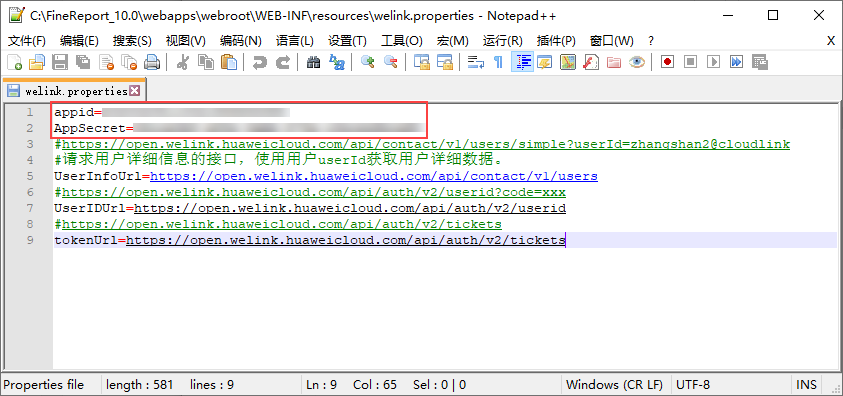Create a new file with the New icon
This screenshot has width=843, height=396.
point(15,62)
